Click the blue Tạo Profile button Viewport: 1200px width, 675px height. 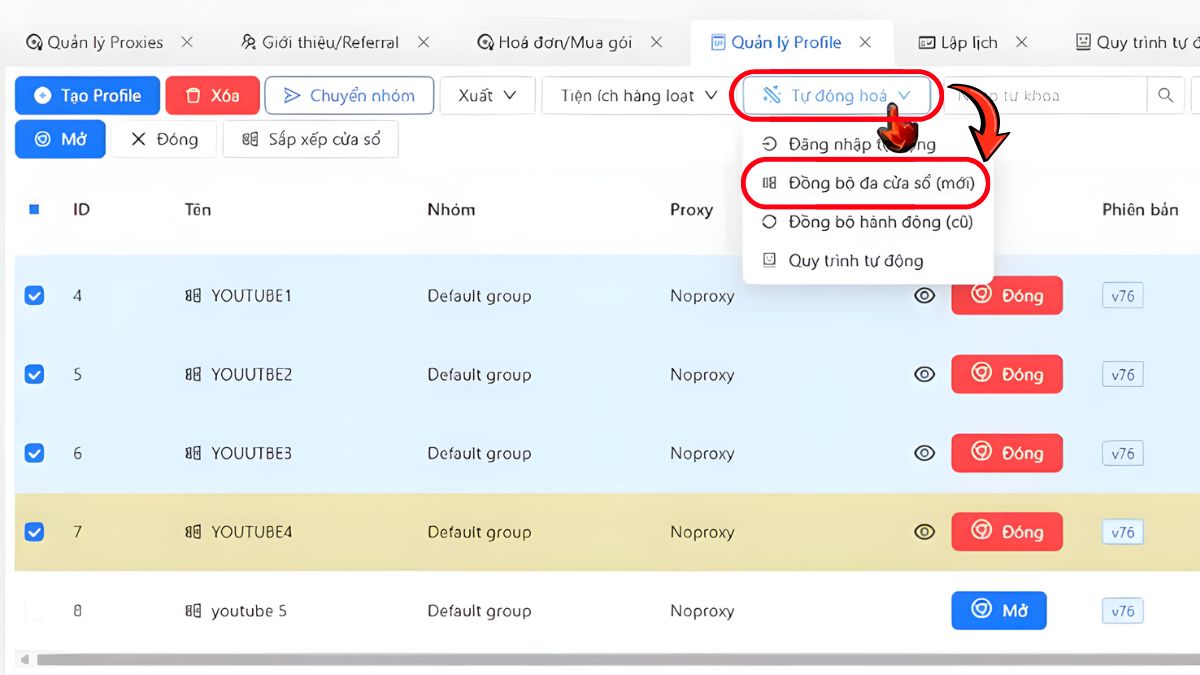click(x=87, y=96)
